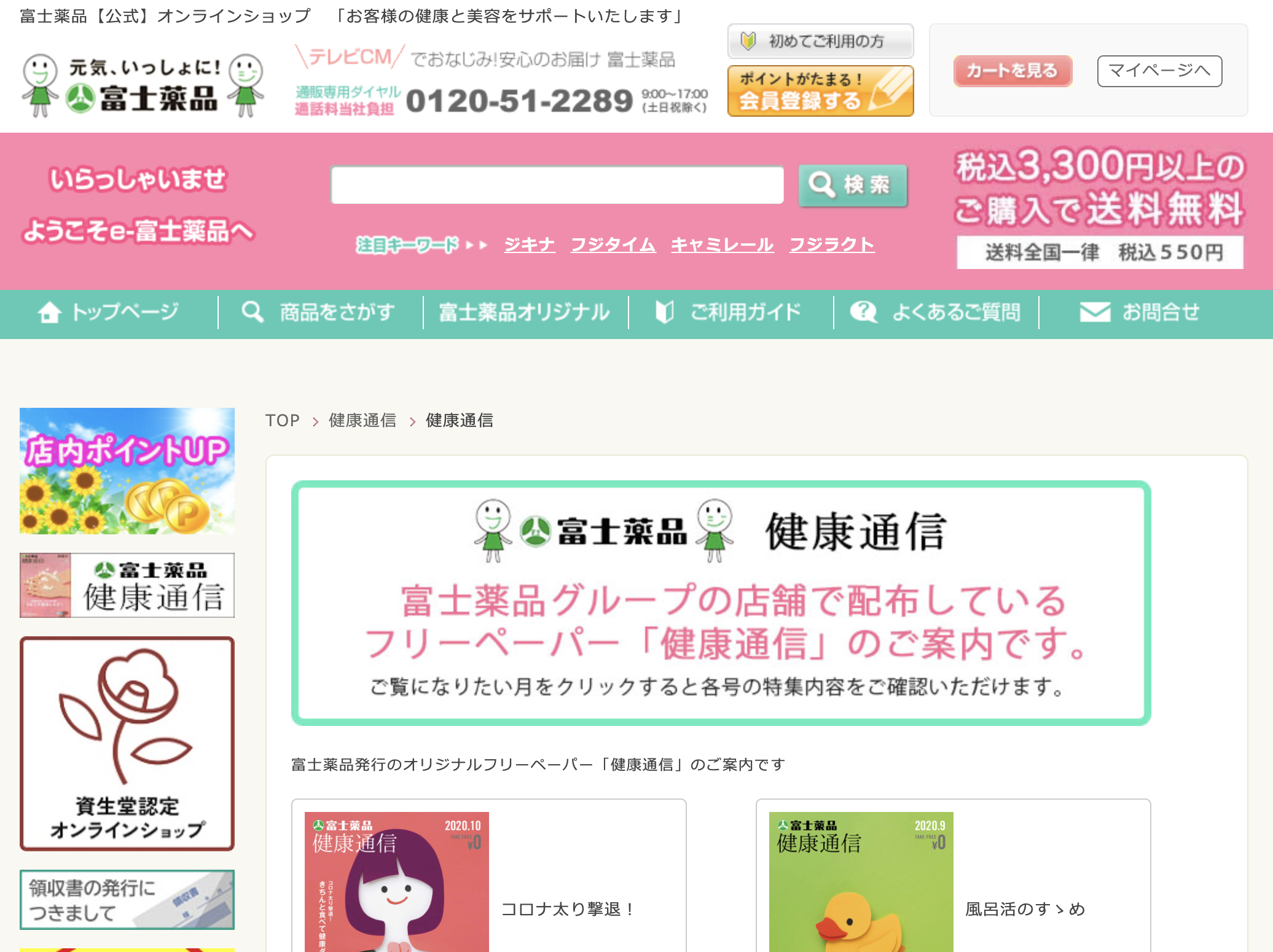Click 会員登録する to register as a member
1273x952 pixels.
820,91
